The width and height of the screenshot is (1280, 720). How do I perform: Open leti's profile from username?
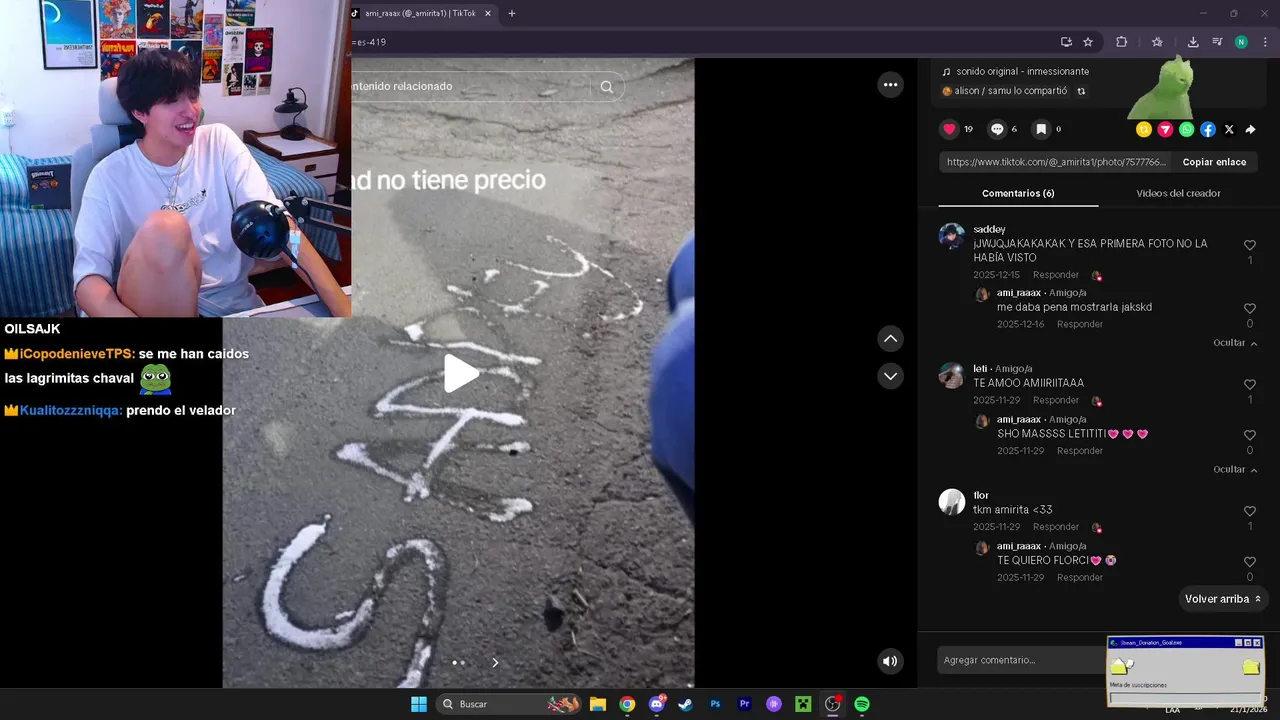[x=980, y=369]
